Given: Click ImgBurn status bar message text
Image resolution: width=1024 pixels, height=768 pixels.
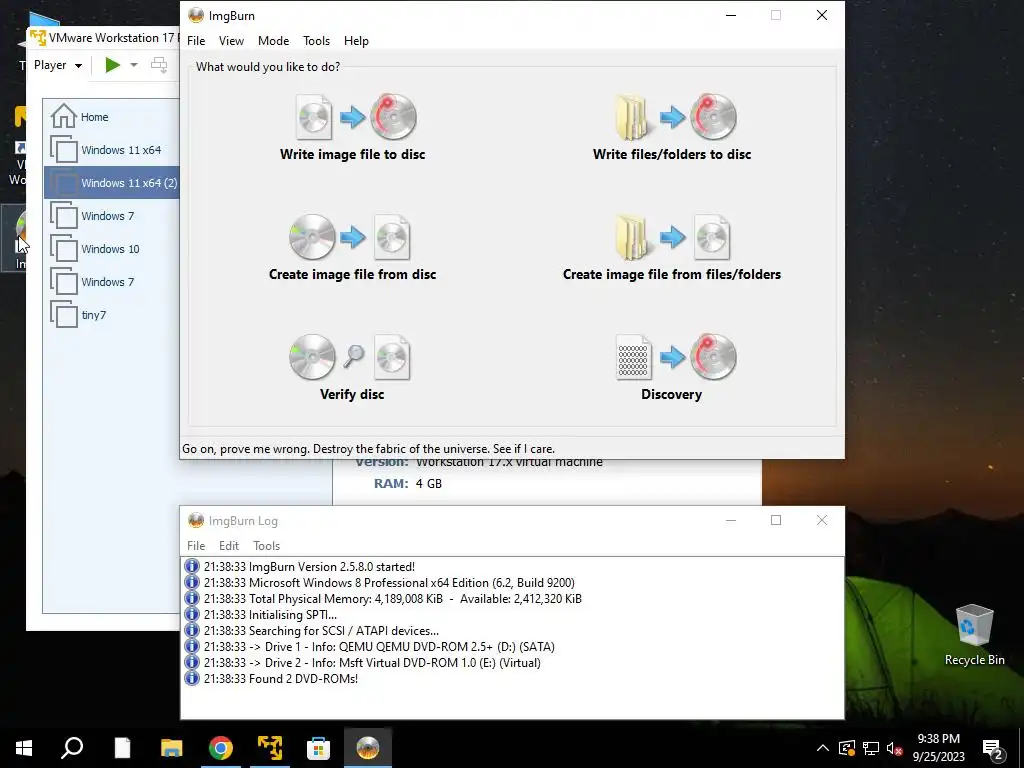Looking at the screenshot, I should [368, 449].
